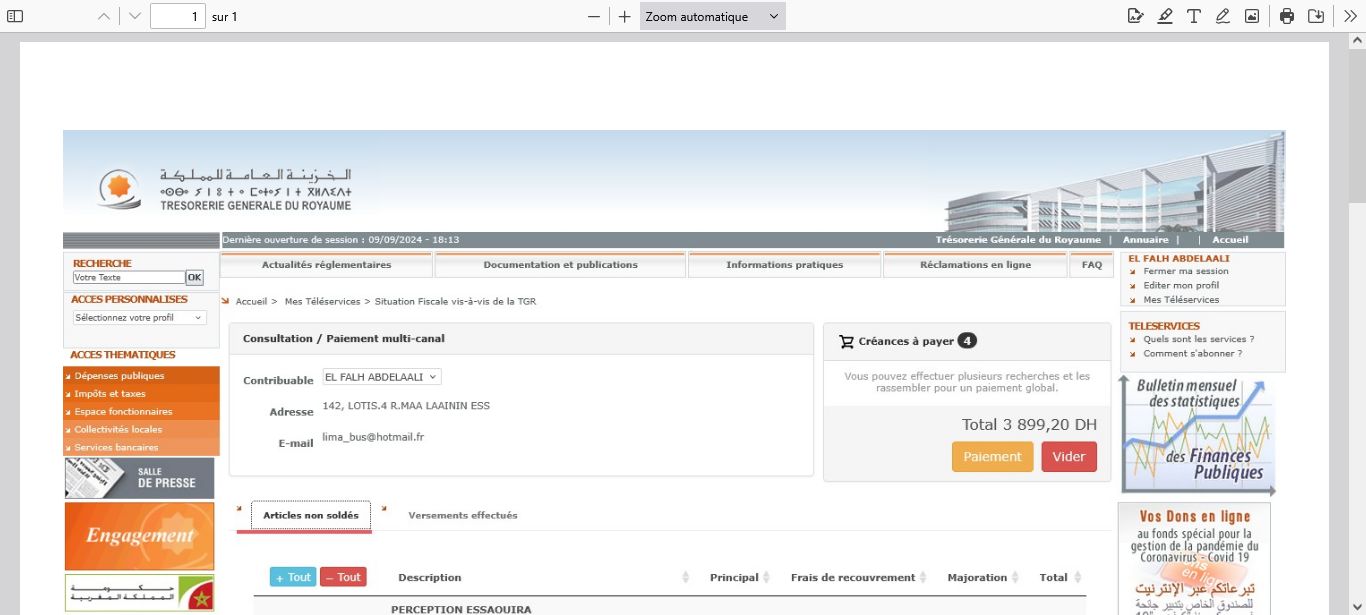Open Bulletin mensuel des statistiques banner
The height and width of the screenshot is (615, 1366).
click(1198, 435)
